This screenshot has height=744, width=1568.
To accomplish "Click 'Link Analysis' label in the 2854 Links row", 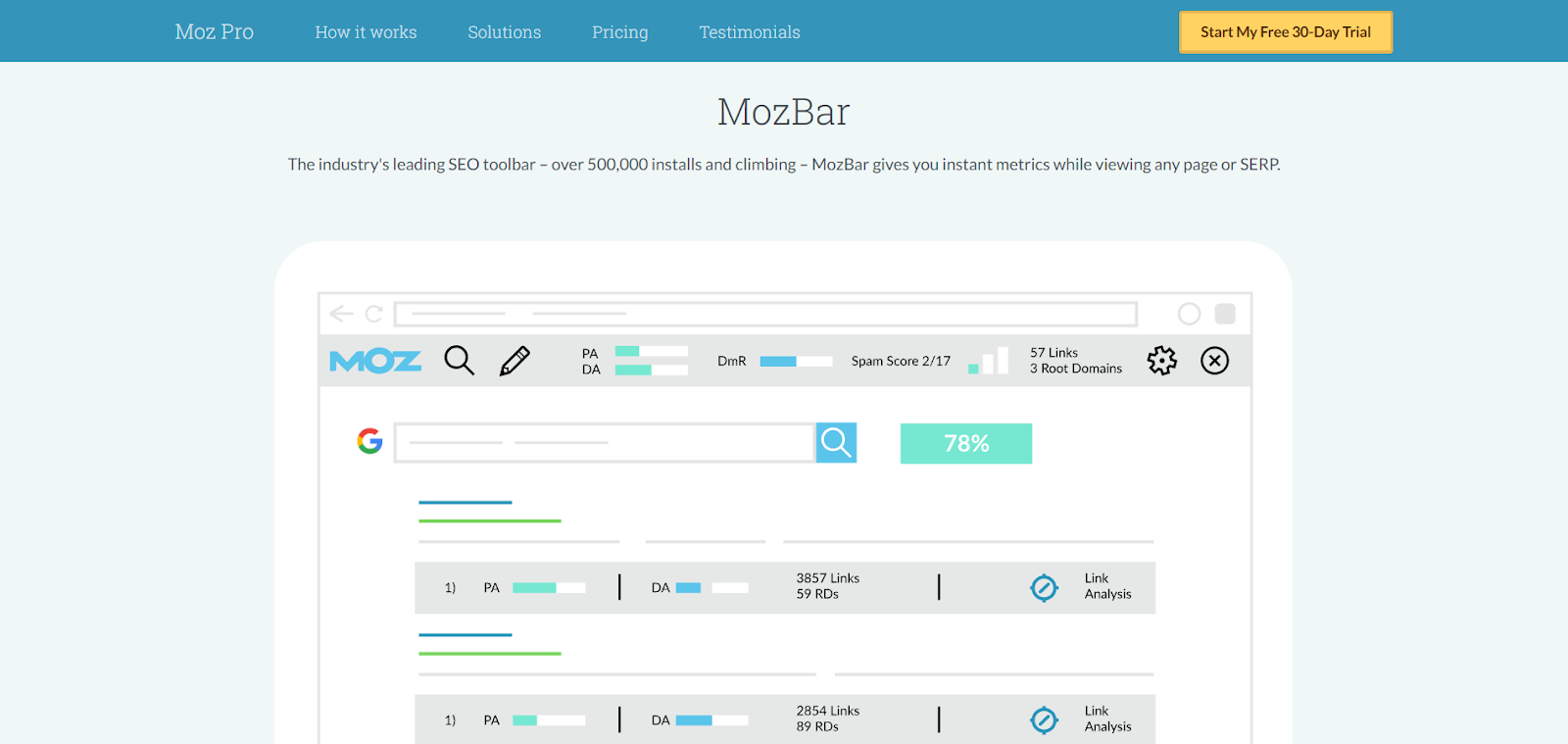I will pos(1108,719).
